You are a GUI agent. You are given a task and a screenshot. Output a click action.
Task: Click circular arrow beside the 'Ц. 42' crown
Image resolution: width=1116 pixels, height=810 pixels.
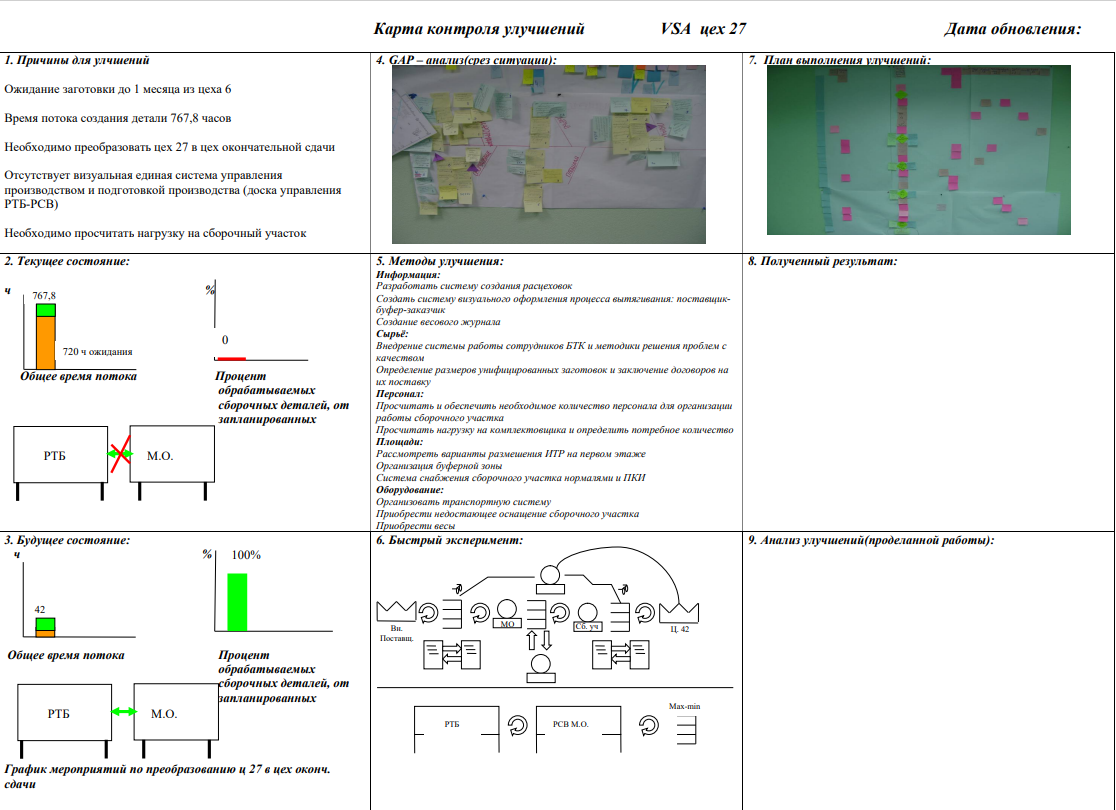[645, 613]
